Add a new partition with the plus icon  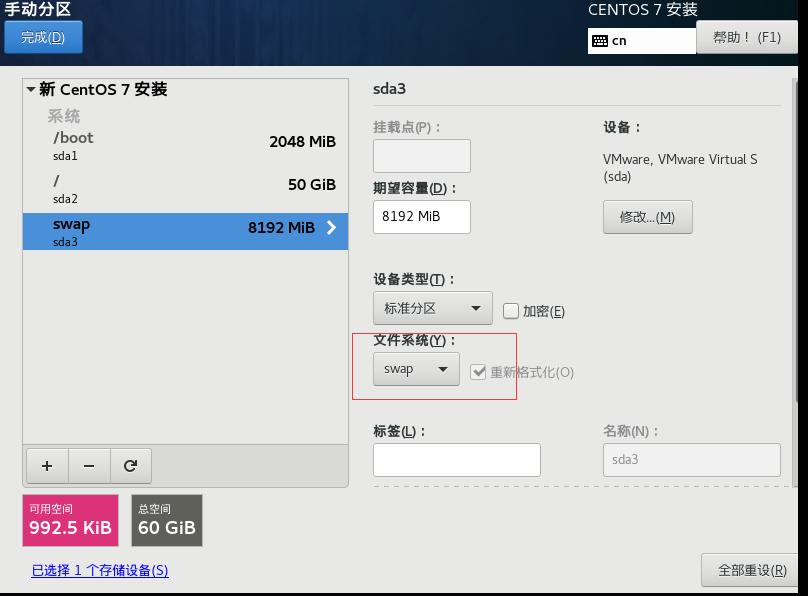click(x=46, y=465)
